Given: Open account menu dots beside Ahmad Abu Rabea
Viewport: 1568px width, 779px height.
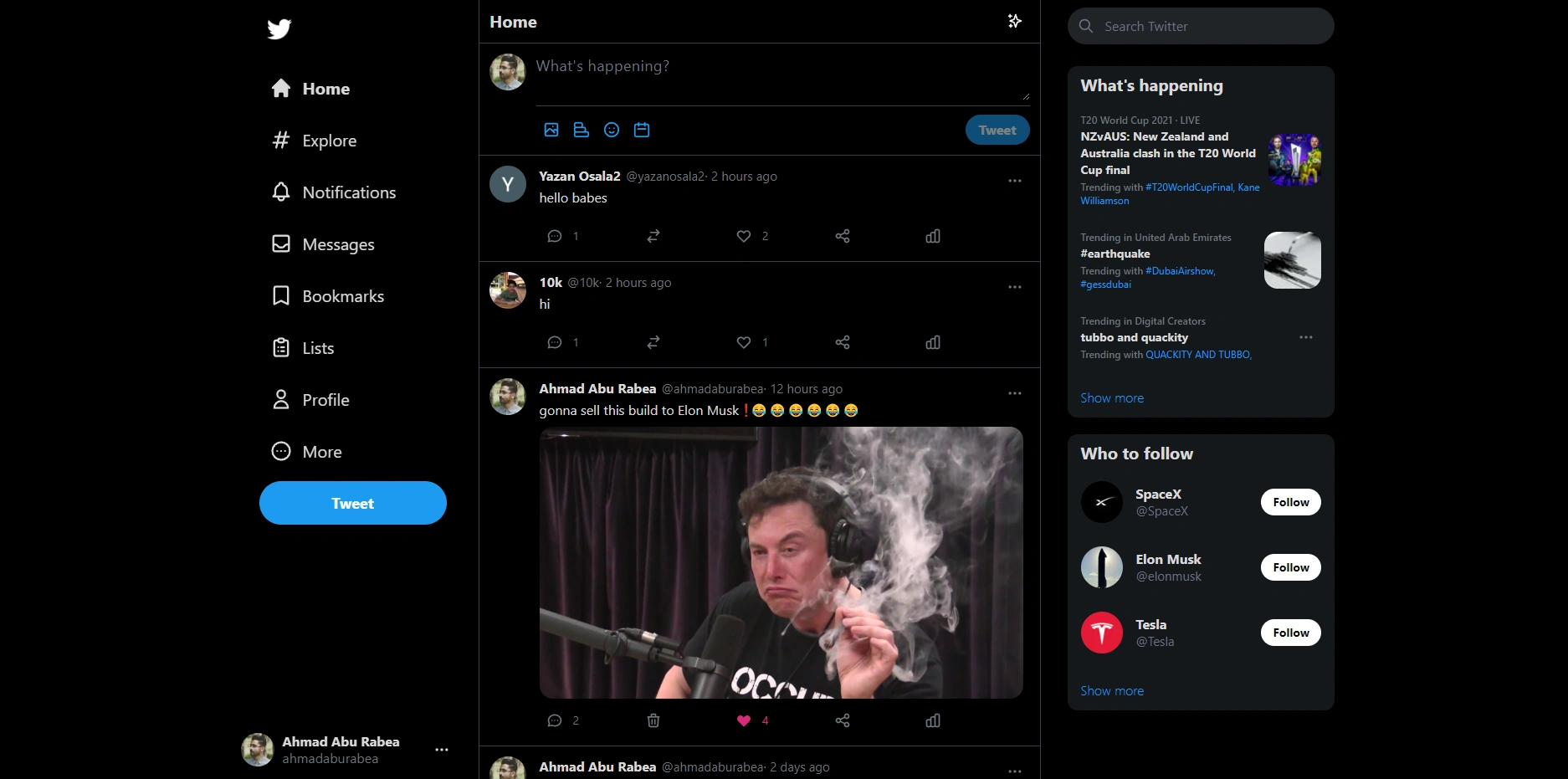Looking at the screenshot, I should coord(442,750).
